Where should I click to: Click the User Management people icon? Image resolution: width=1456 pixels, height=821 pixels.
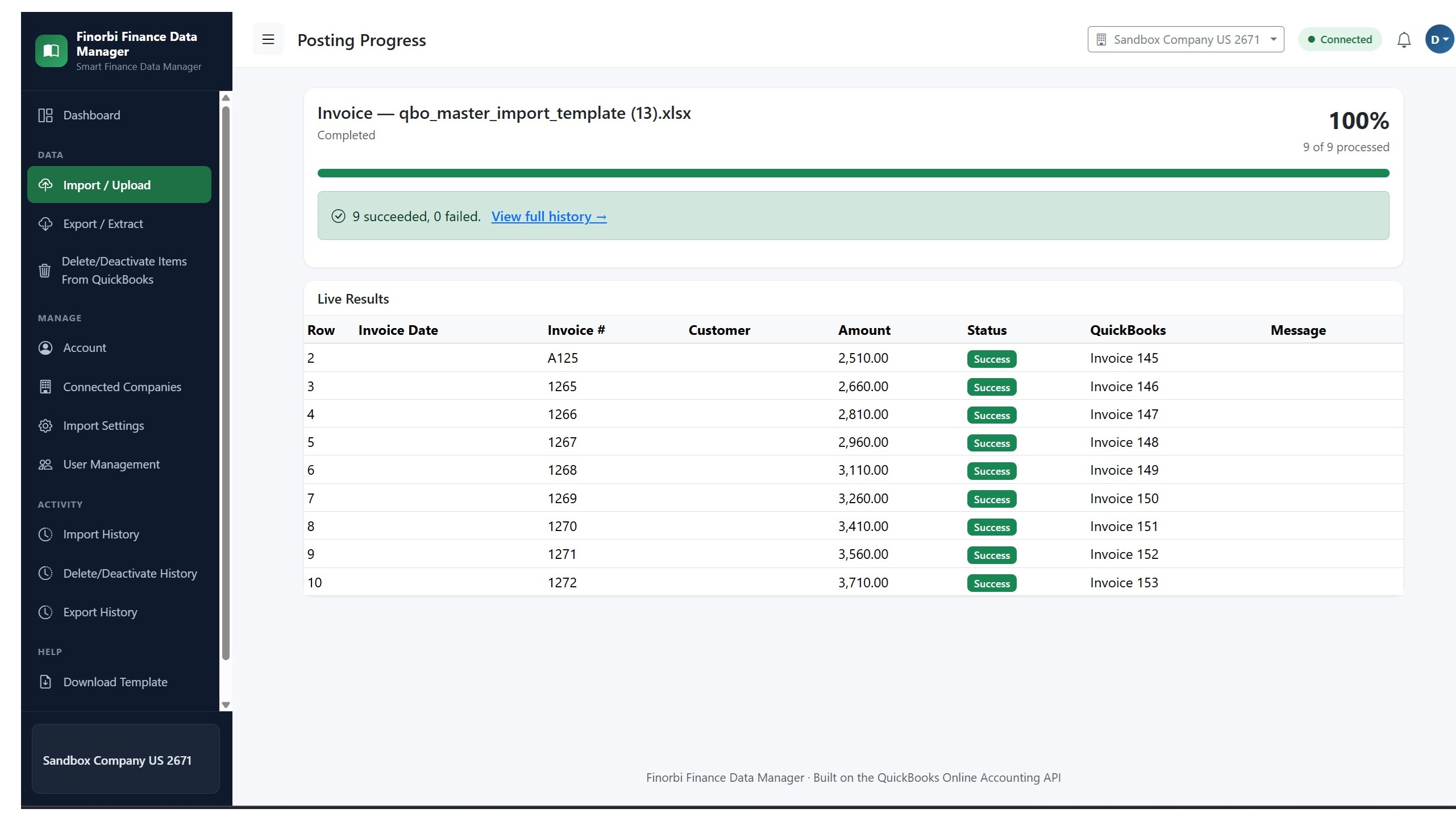pos(45,465)
